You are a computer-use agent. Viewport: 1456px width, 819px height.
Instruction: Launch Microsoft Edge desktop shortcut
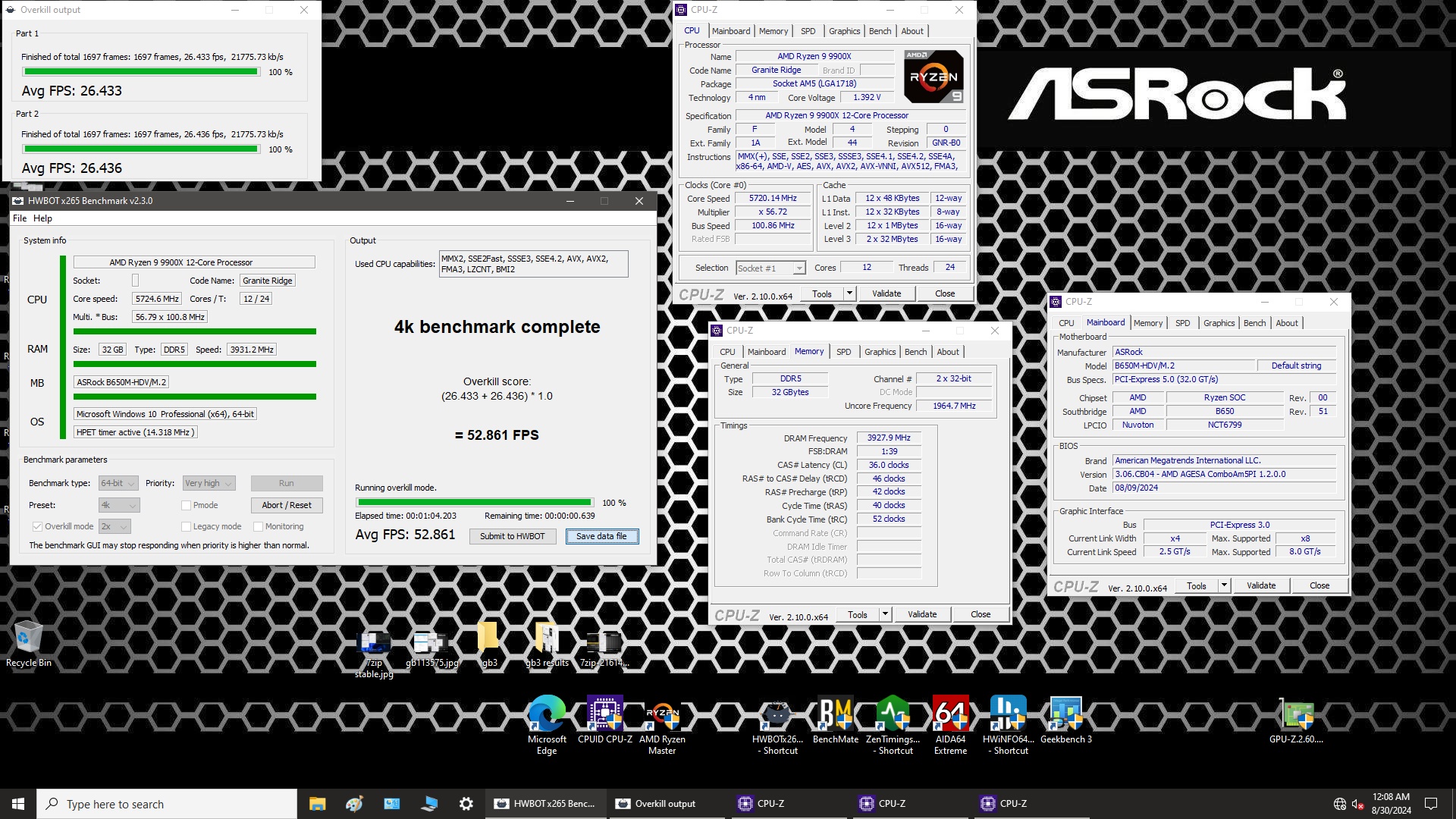pyautogui.click(x=547, y=724)
